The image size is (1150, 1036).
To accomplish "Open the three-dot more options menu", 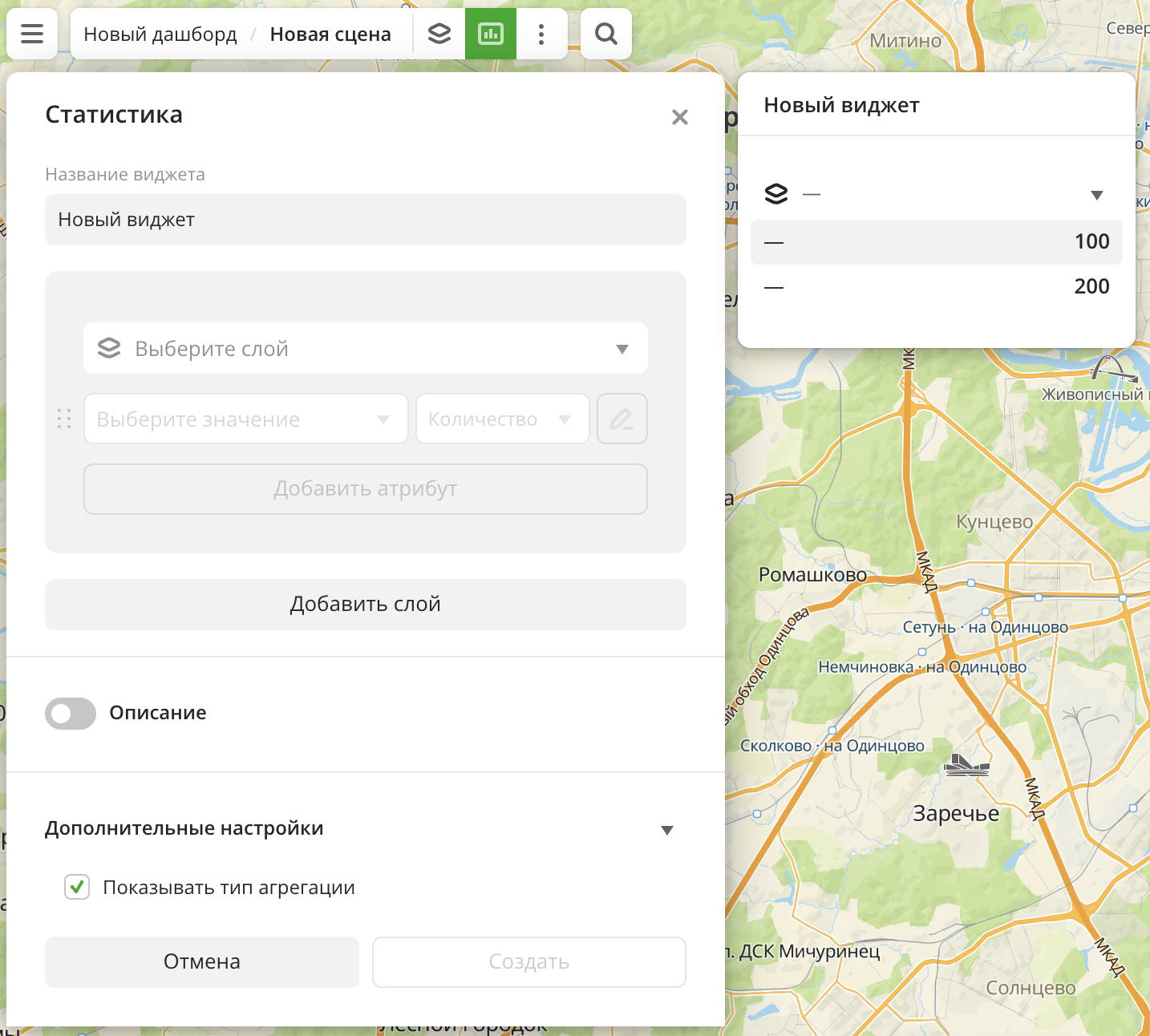I will [x=541, y=34].
